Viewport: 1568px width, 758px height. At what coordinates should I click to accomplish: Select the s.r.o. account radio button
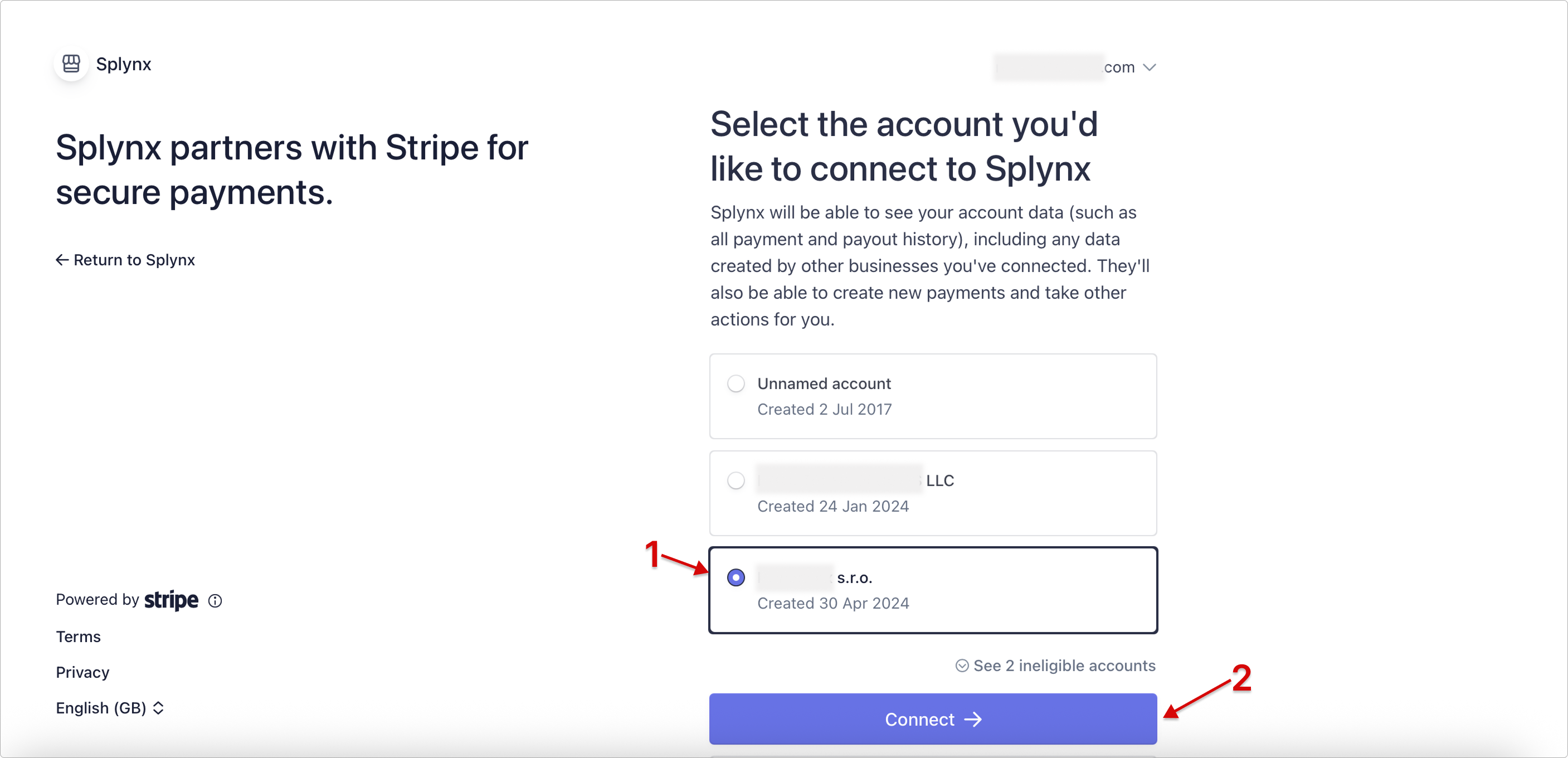[x=736, y=577]
